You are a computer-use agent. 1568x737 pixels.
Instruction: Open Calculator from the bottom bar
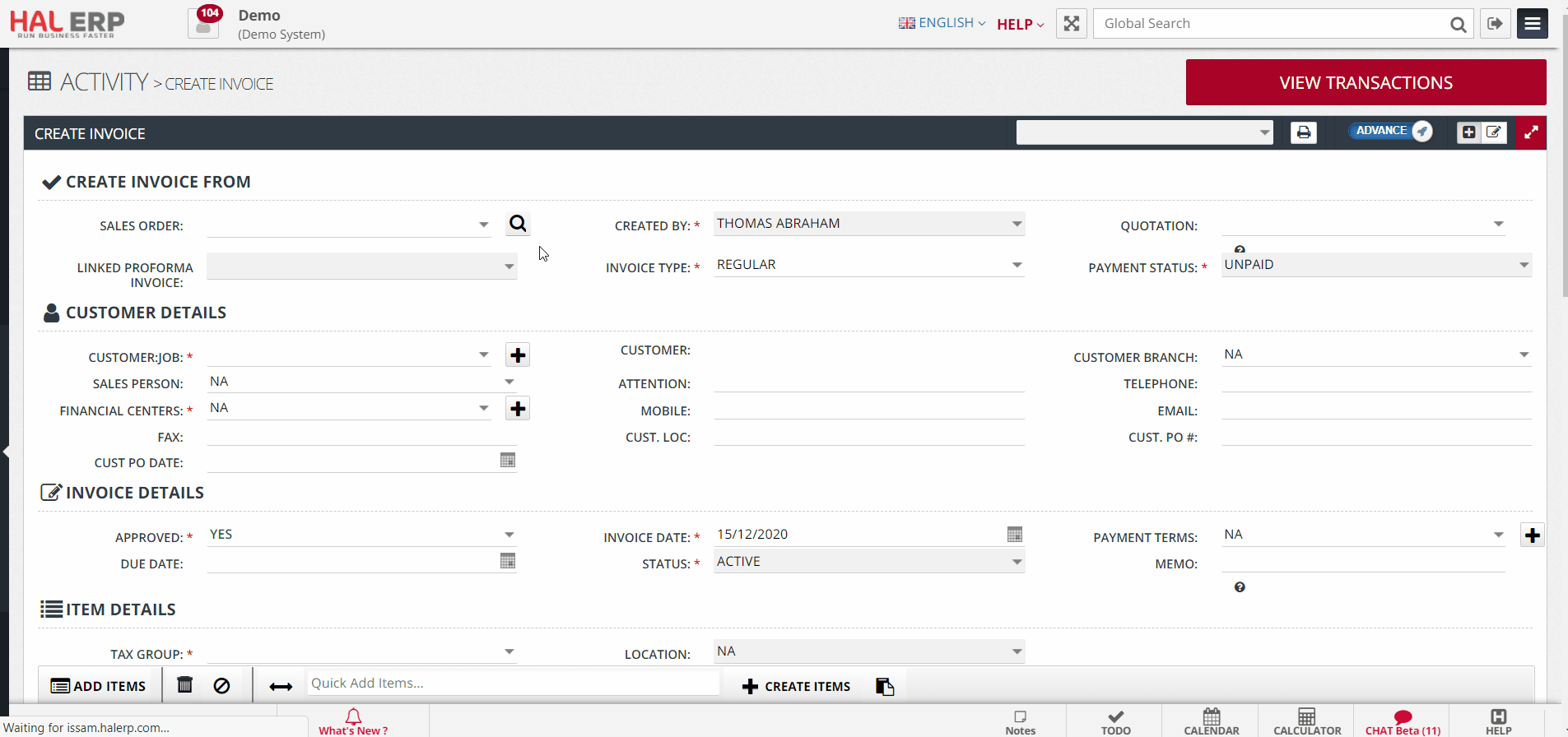(x=1306, y=721)
